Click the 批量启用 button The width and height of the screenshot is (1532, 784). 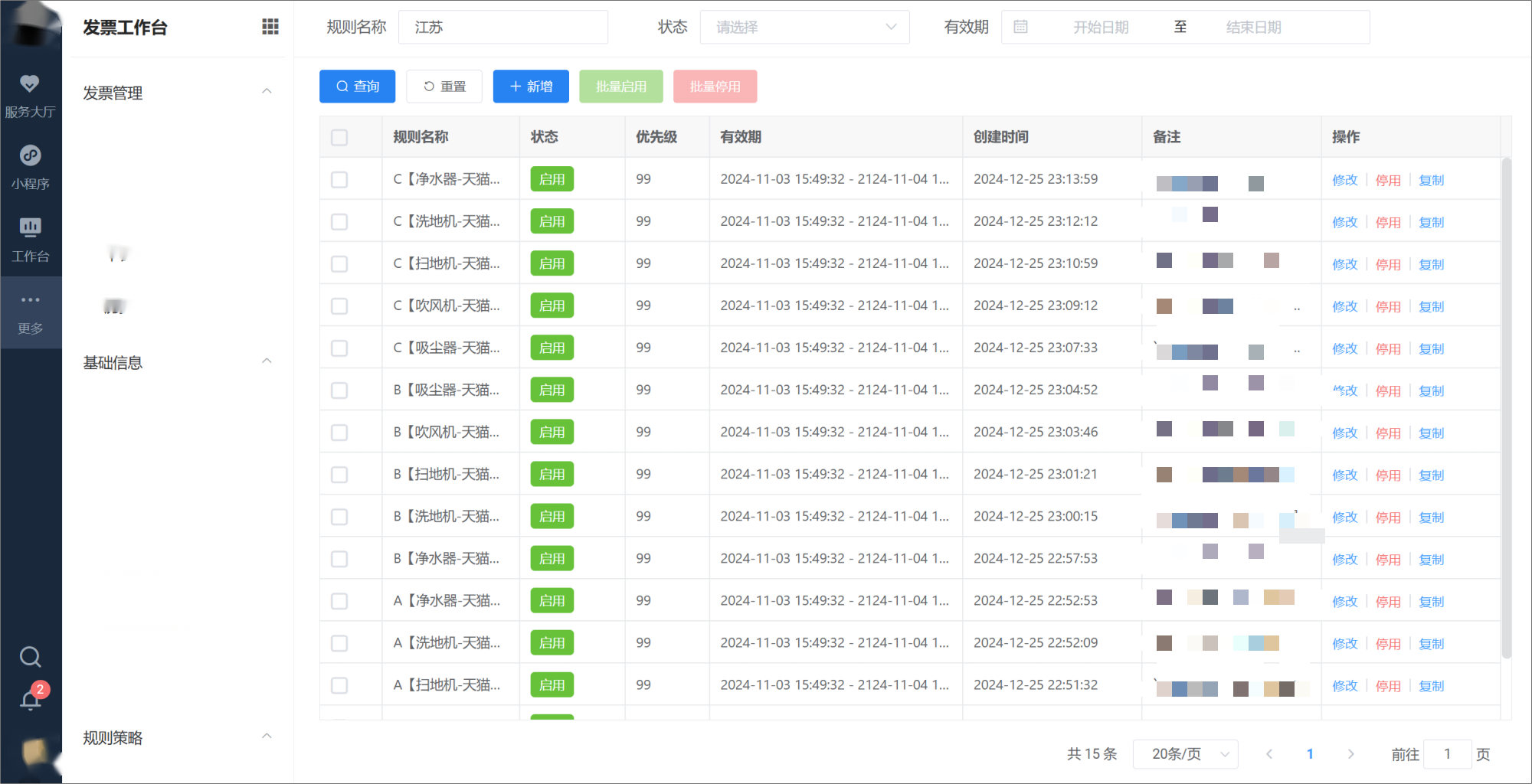(x=620, y=87)
